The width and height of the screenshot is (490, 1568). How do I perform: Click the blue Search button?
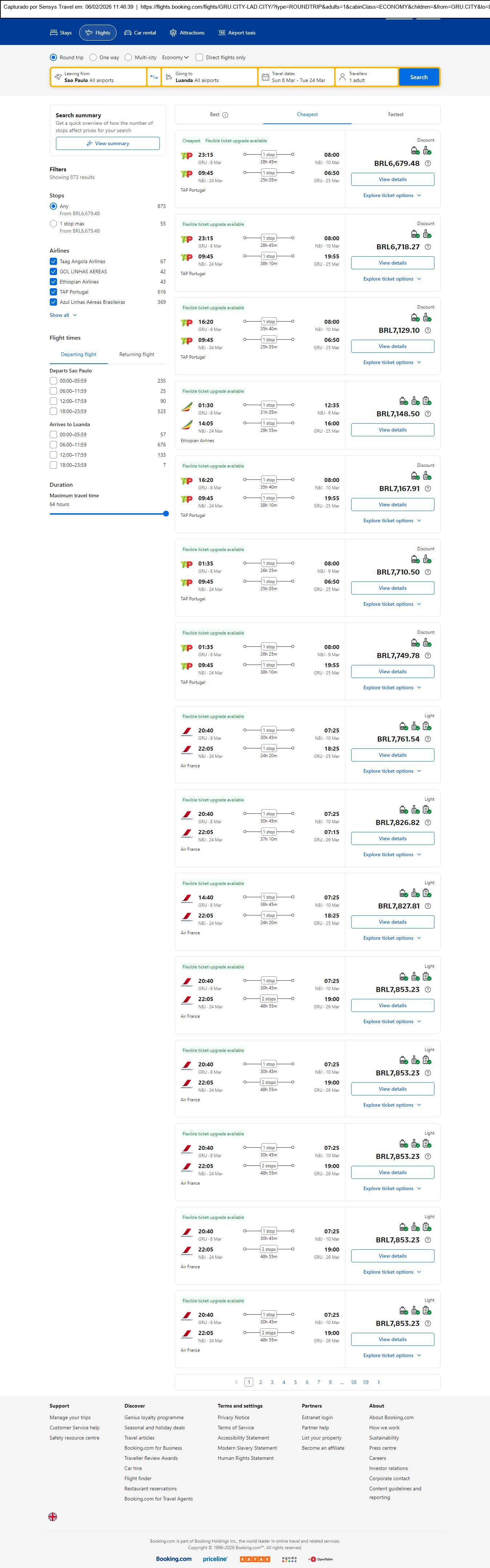pyautogui.click(x=419, y=77)
